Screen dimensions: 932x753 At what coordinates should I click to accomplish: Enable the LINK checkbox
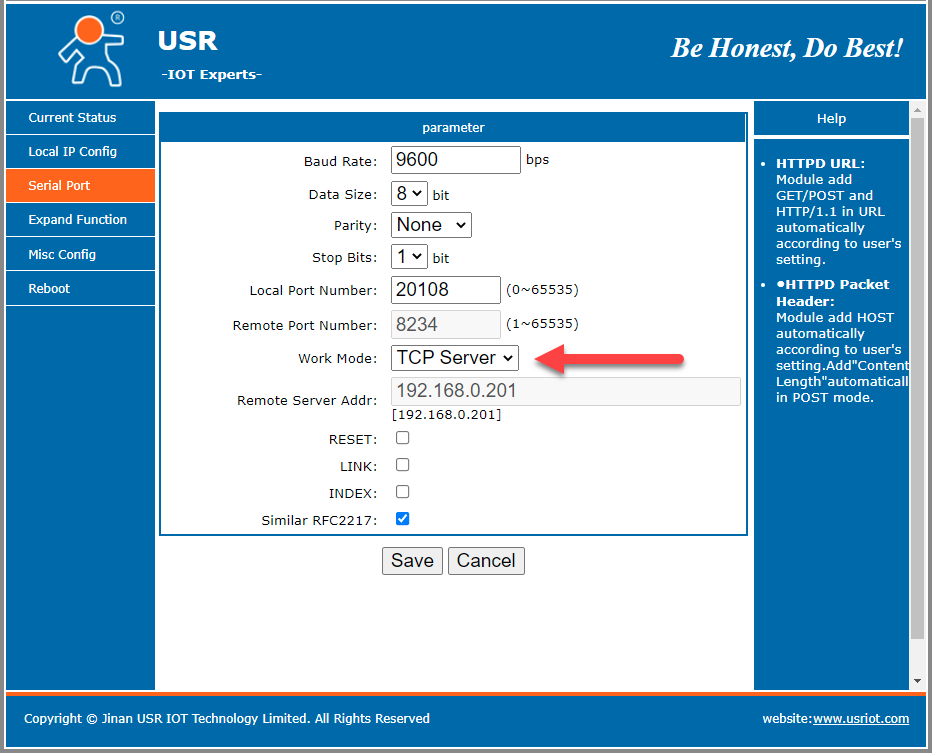pos(402,465)
